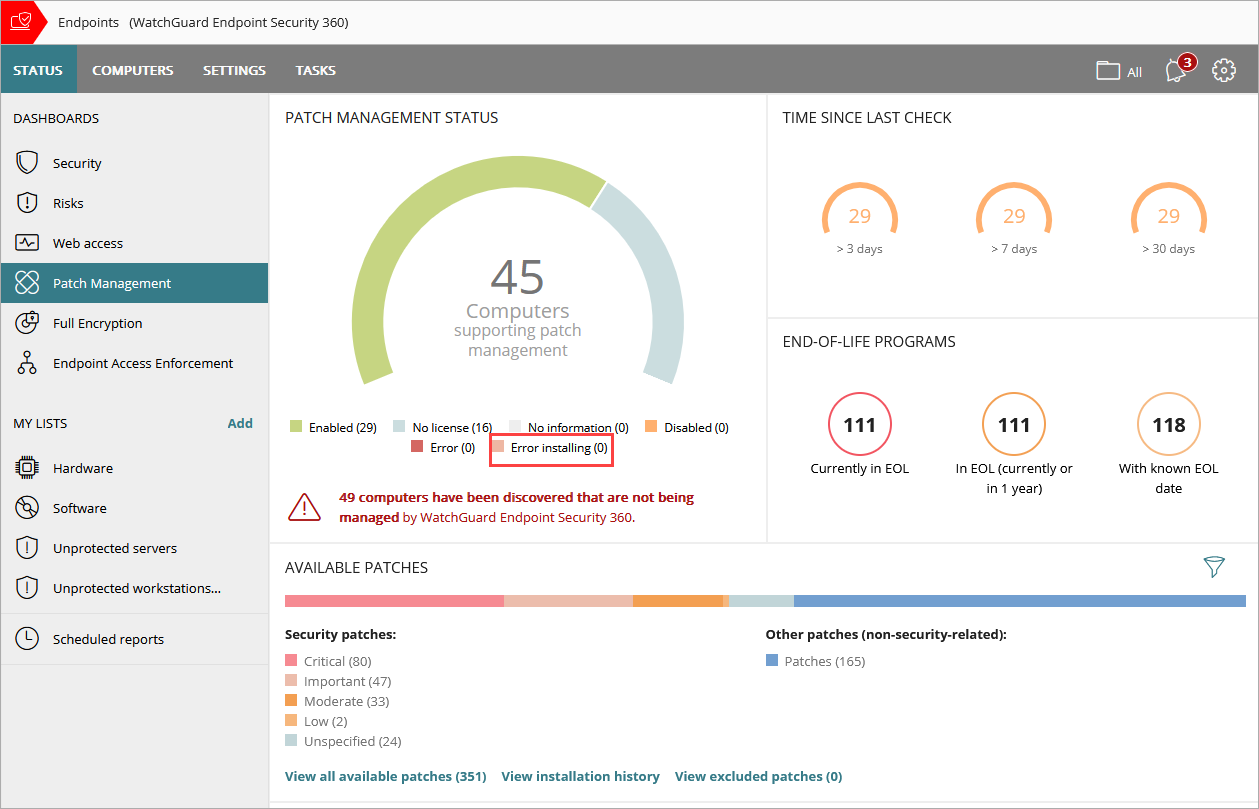Click the In EOL currently or 1 year circle
This screenshot has width=1259, height=809.
(1014, 425)
